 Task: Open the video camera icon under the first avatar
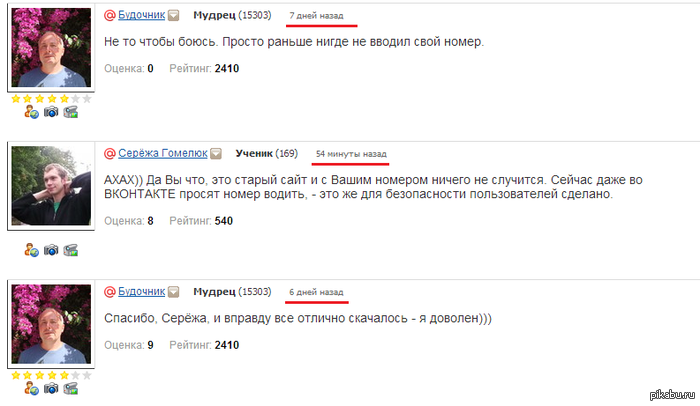[71, 112]
